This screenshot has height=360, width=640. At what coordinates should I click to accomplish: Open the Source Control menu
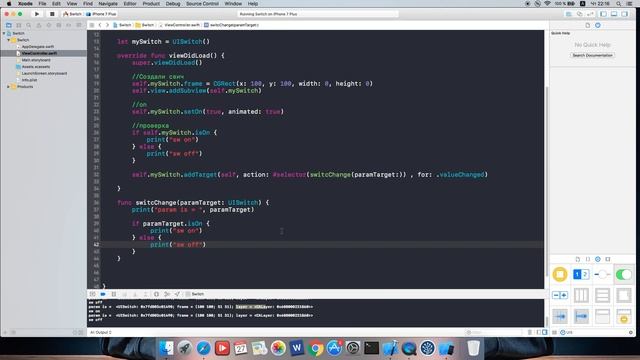(202, 4)
